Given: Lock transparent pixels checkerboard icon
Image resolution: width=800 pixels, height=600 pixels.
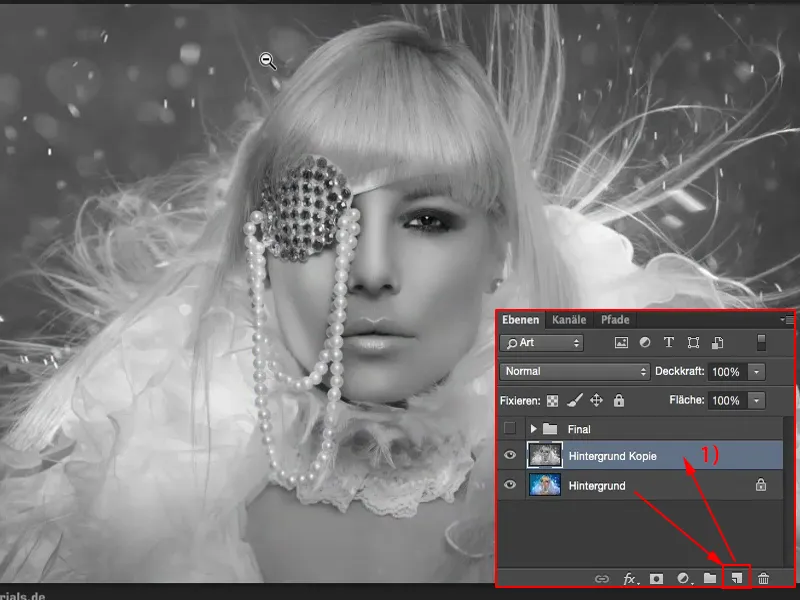Looking at the screenshot, I should (553, 401).
